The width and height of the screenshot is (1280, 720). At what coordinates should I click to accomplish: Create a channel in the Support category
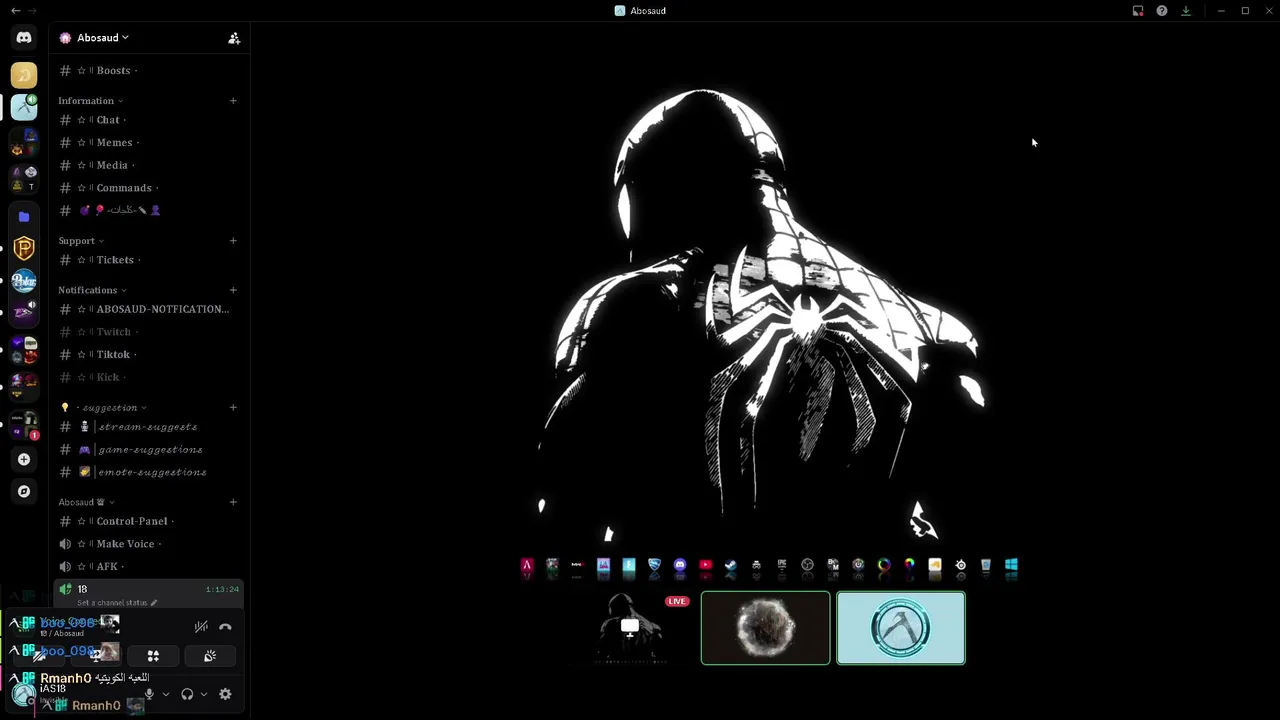tap(233, 241)
